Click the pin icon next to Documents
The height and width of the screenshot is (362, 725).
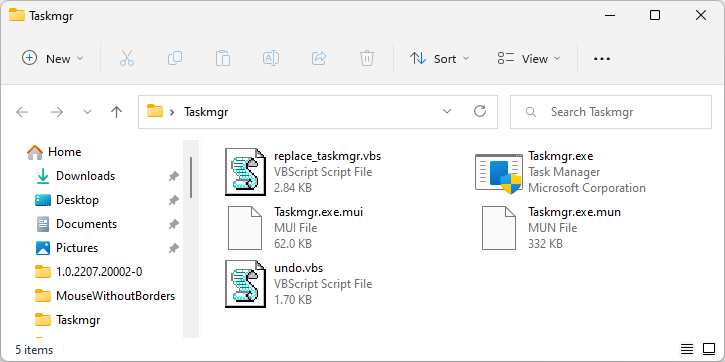[173, 224]
